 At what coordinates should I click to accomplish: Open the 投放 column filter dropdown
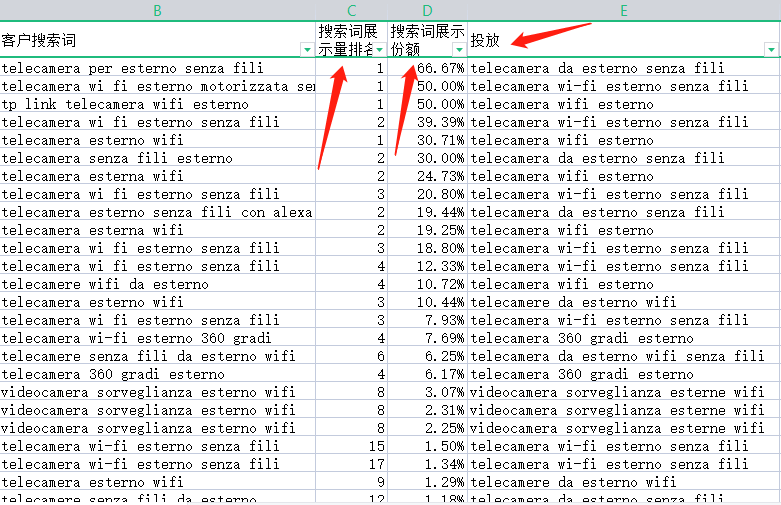pos(771,49)
